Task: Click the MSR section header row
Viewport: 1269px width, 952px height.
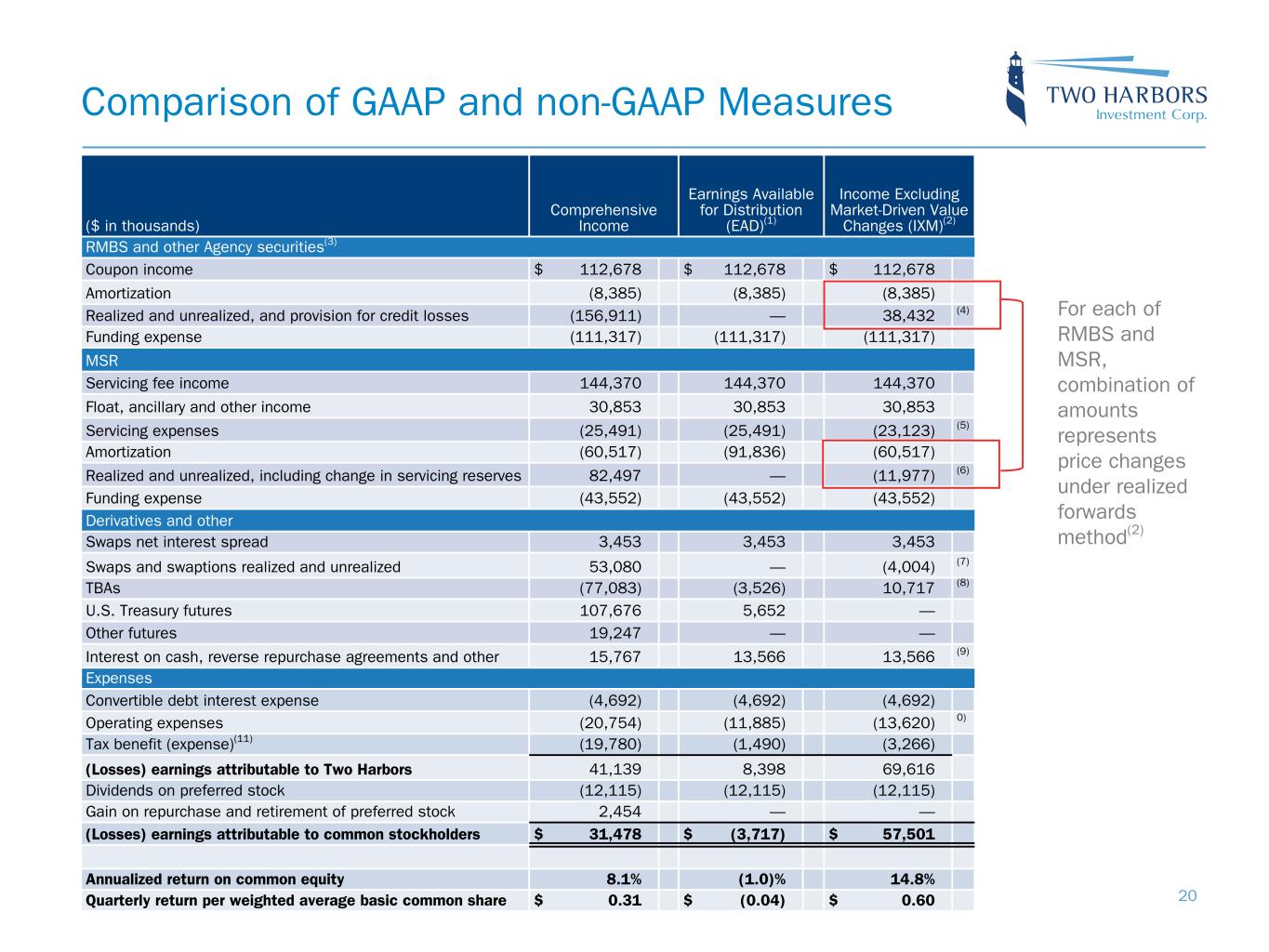Action: pyautogui.click(x=102, y=360)
